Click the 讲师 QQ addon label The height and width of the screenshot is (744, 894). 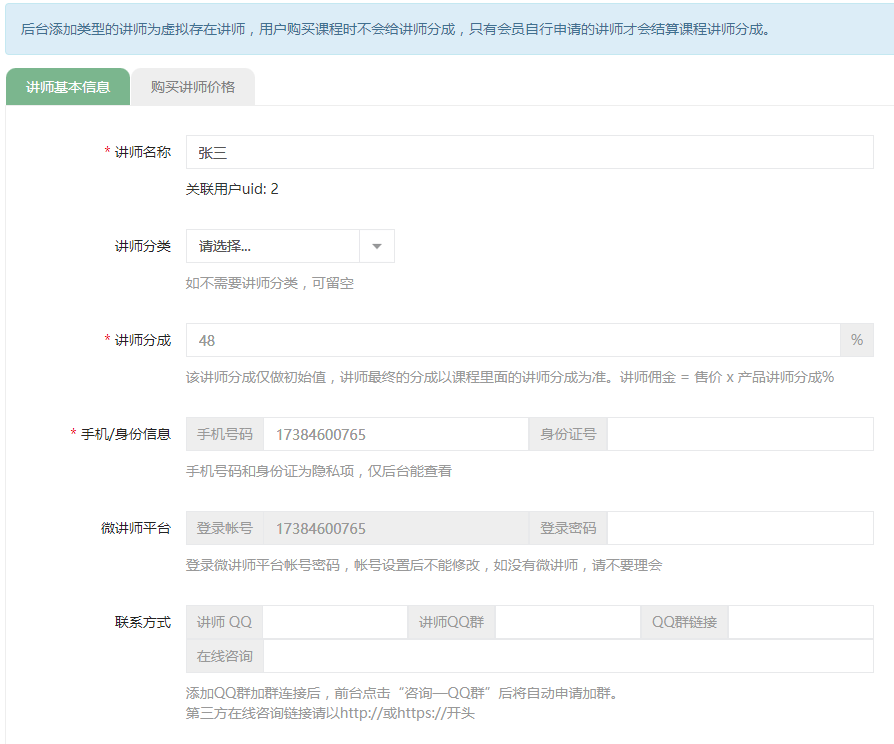[x=224, y=622]
